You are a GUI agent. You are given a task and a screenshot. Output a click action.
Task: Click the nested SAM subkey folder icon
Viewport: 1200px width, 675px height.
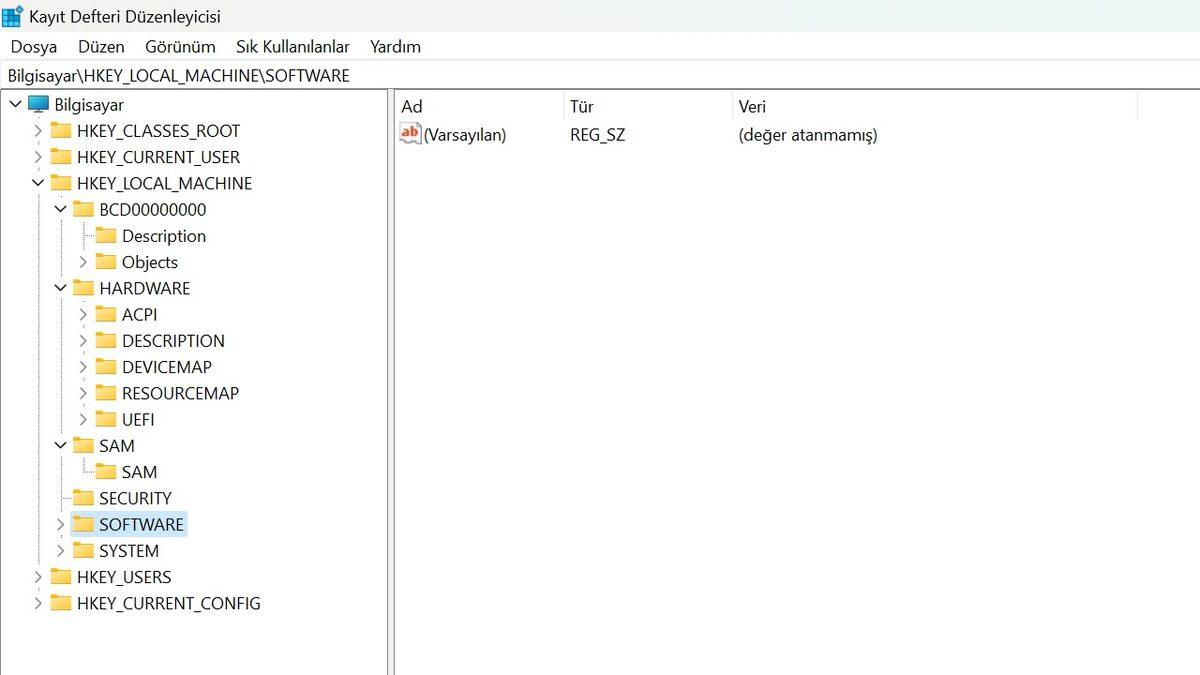pyautogui.click(x=107, y=472)
